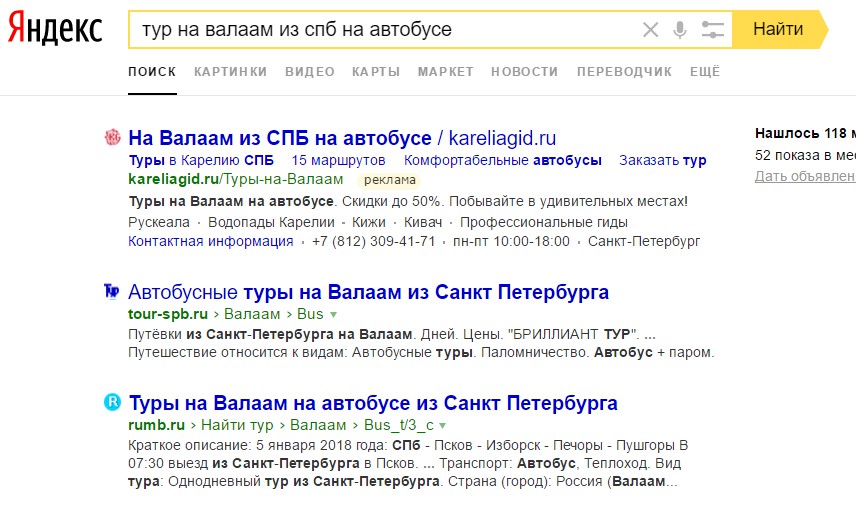
Task: Clear the search query with the X icon
Action: [x=650, y=29]
